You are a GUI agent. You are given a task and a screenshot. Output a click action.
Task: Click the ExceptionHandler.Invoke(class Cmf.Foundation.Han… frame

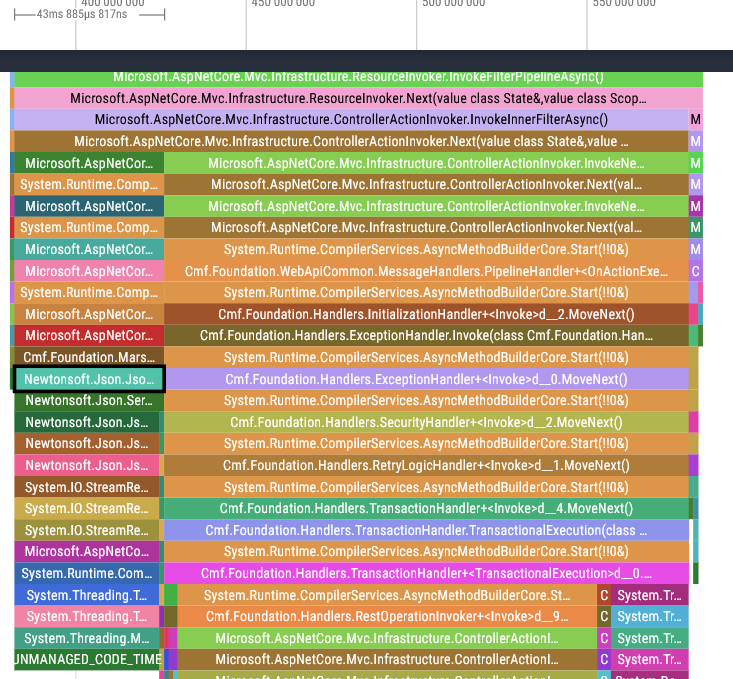point(426,336)
